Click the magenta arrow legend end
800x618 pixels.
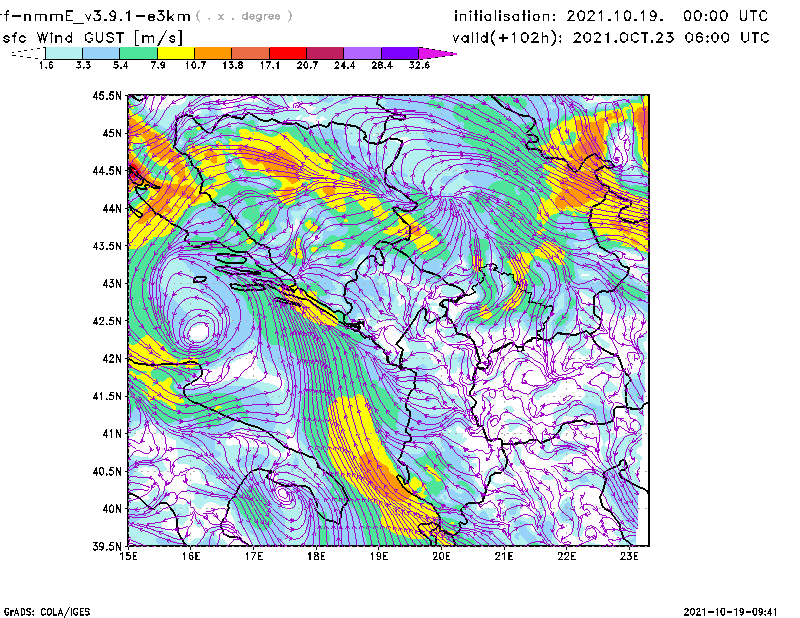437,53
